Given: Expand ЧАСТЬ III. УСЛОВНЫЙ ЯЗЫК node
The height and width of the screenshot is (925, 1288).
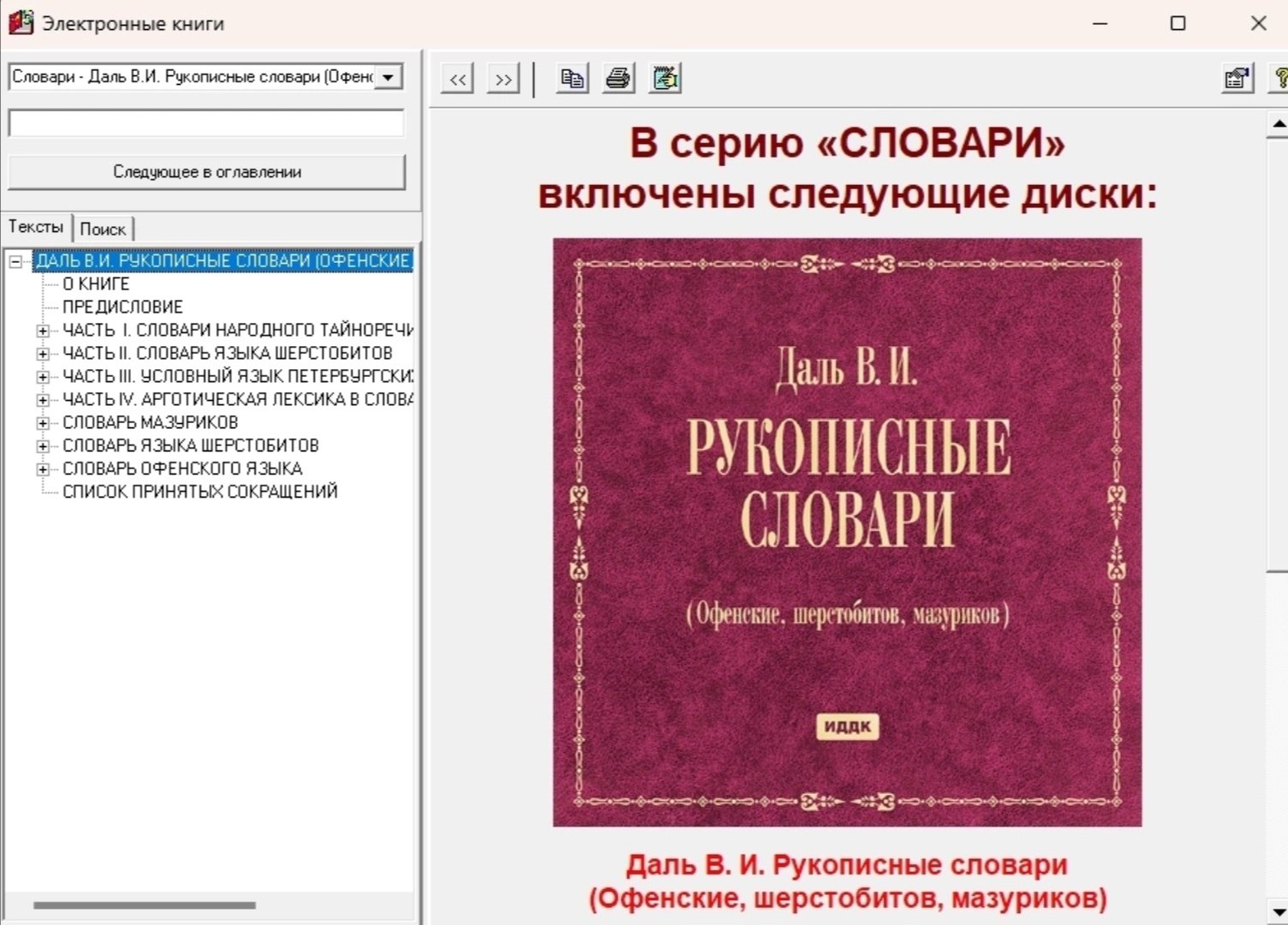Looking at the screenshot, I should tap(43, 377).
